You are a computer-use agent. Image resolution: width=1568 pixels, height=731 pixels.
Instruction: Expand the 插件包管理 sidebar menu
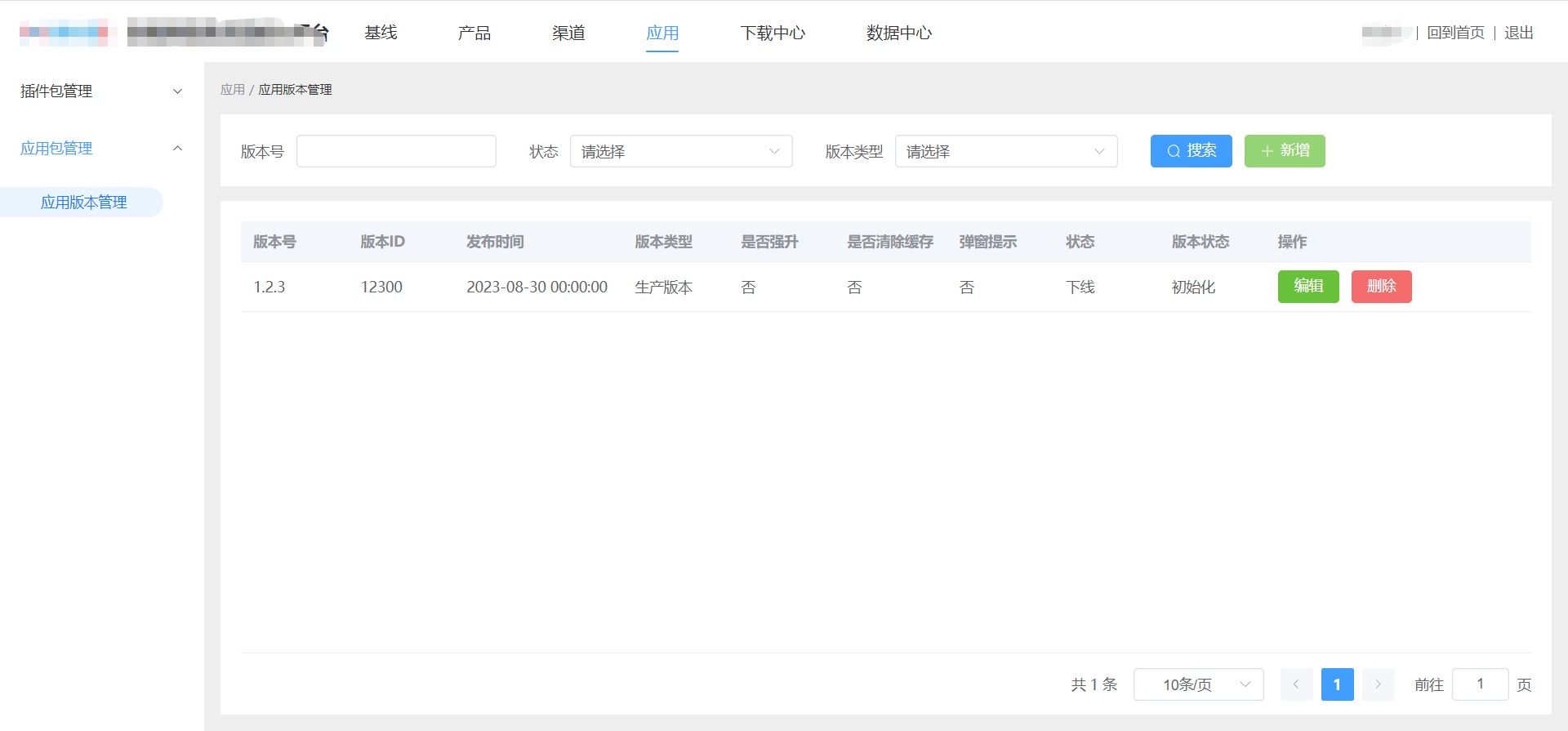click(x=101, y=91)
